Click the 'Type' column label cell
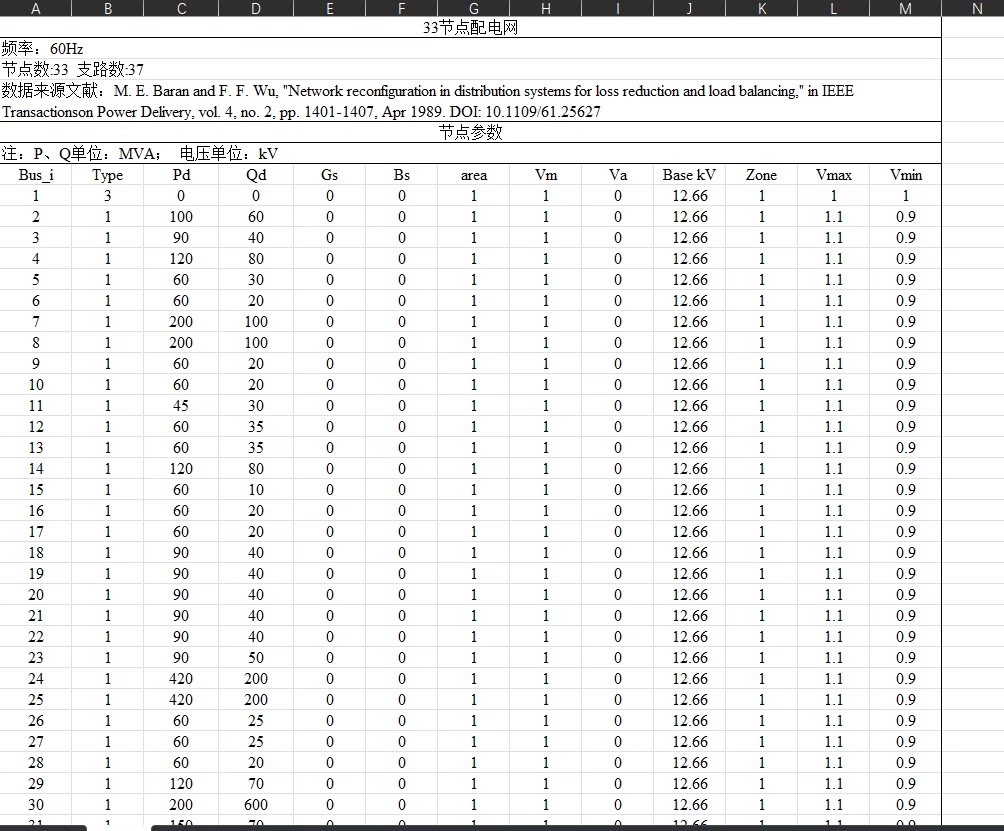Screen dimensions: 1004x831 [108, 175]
